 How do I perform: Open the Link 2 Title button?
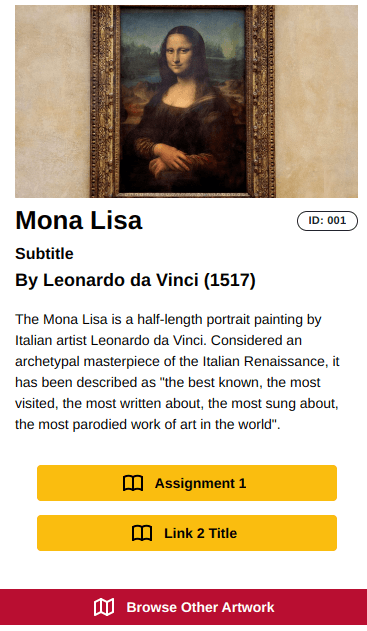point(187,533)
